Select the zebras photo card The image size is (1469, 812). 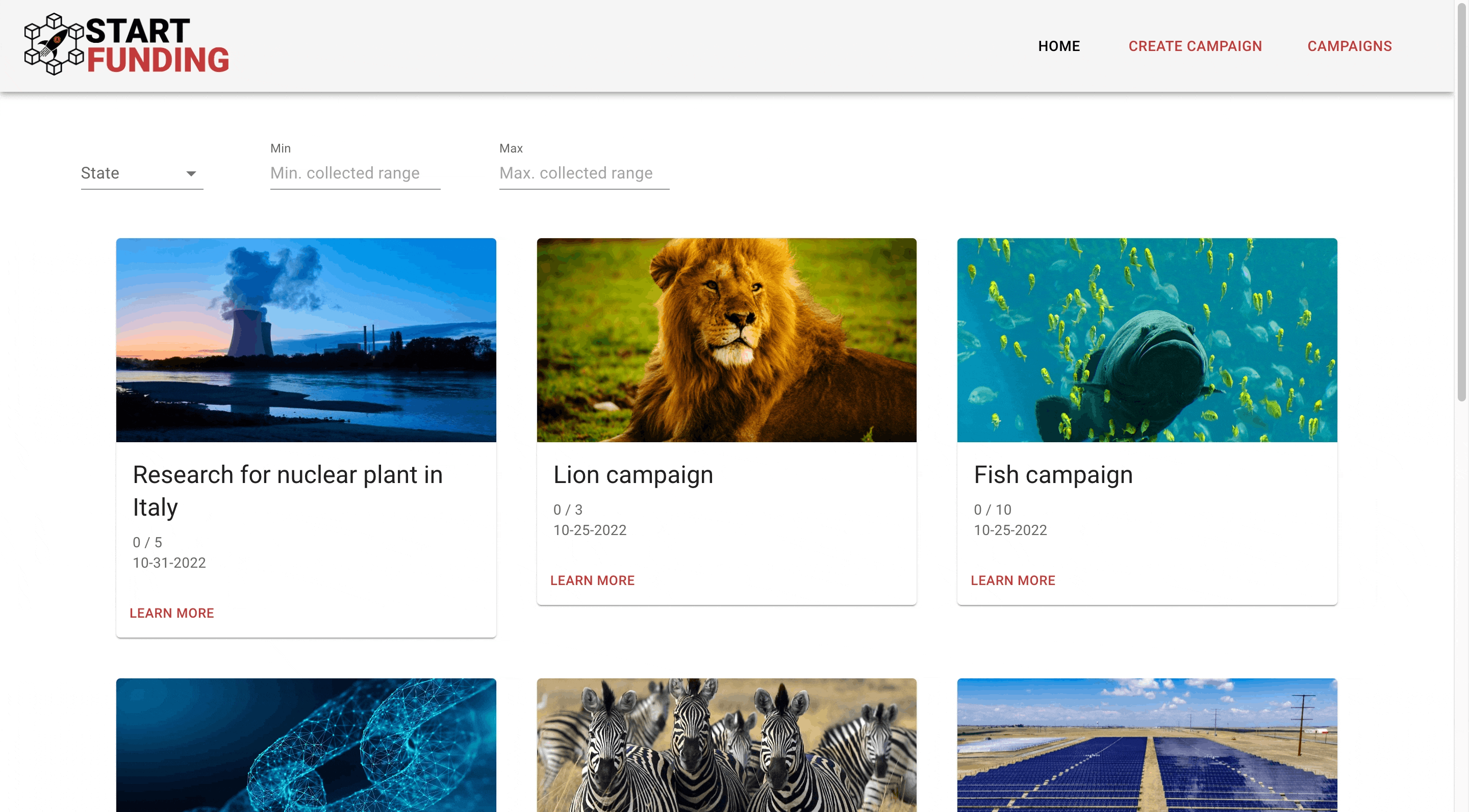(x=726, y=745)
